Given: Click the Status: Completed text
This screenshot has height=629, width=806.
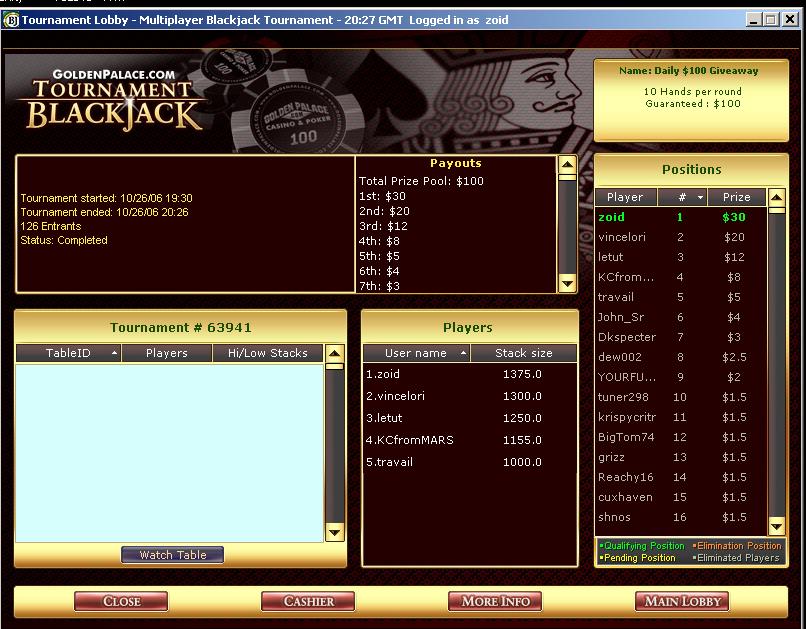Looking at the screenshot, I should click(64, 240).
